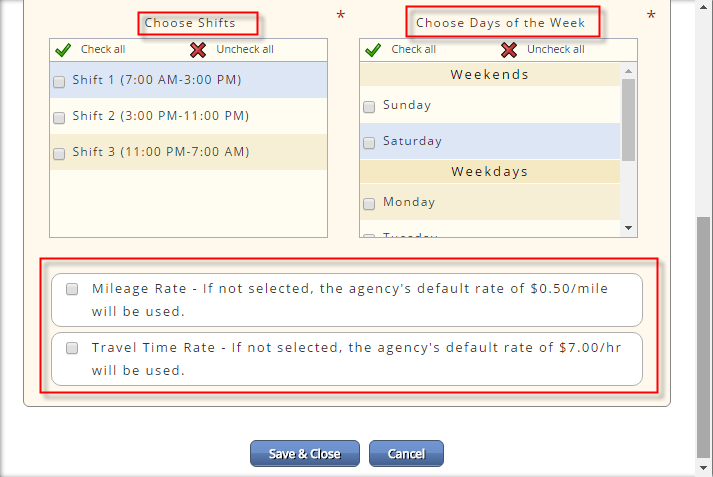Viewport: 713px width, 477px height.
Task: Click days list scrollbar up arrow
Action: pyautogui.click(x=629, y=71)
